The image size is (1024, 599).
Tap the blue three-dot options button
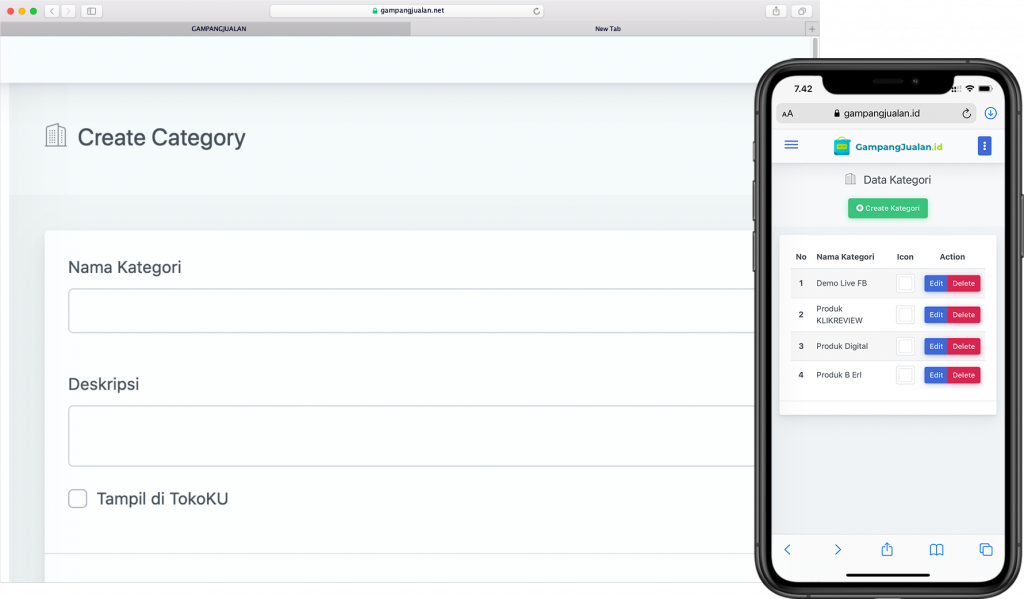(984, 146)
